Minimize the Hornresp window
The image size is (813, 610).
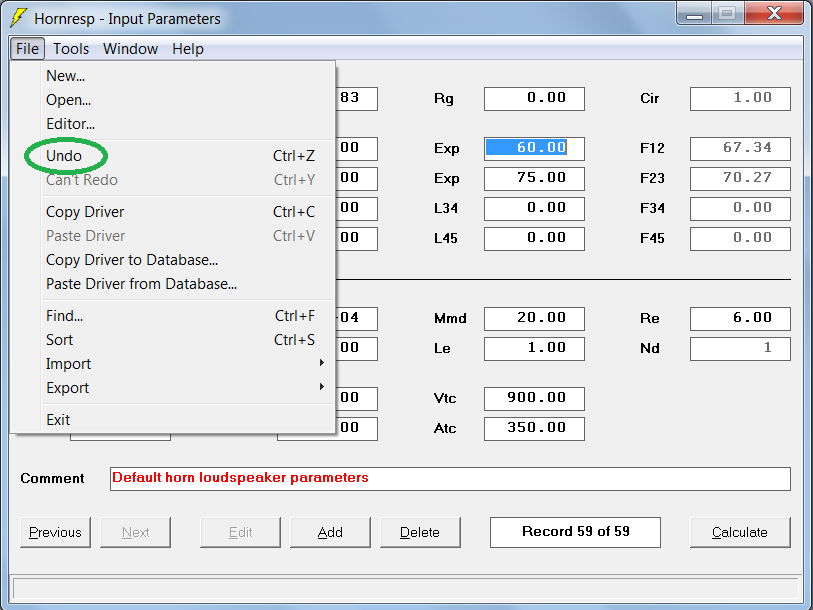(694, 13)
